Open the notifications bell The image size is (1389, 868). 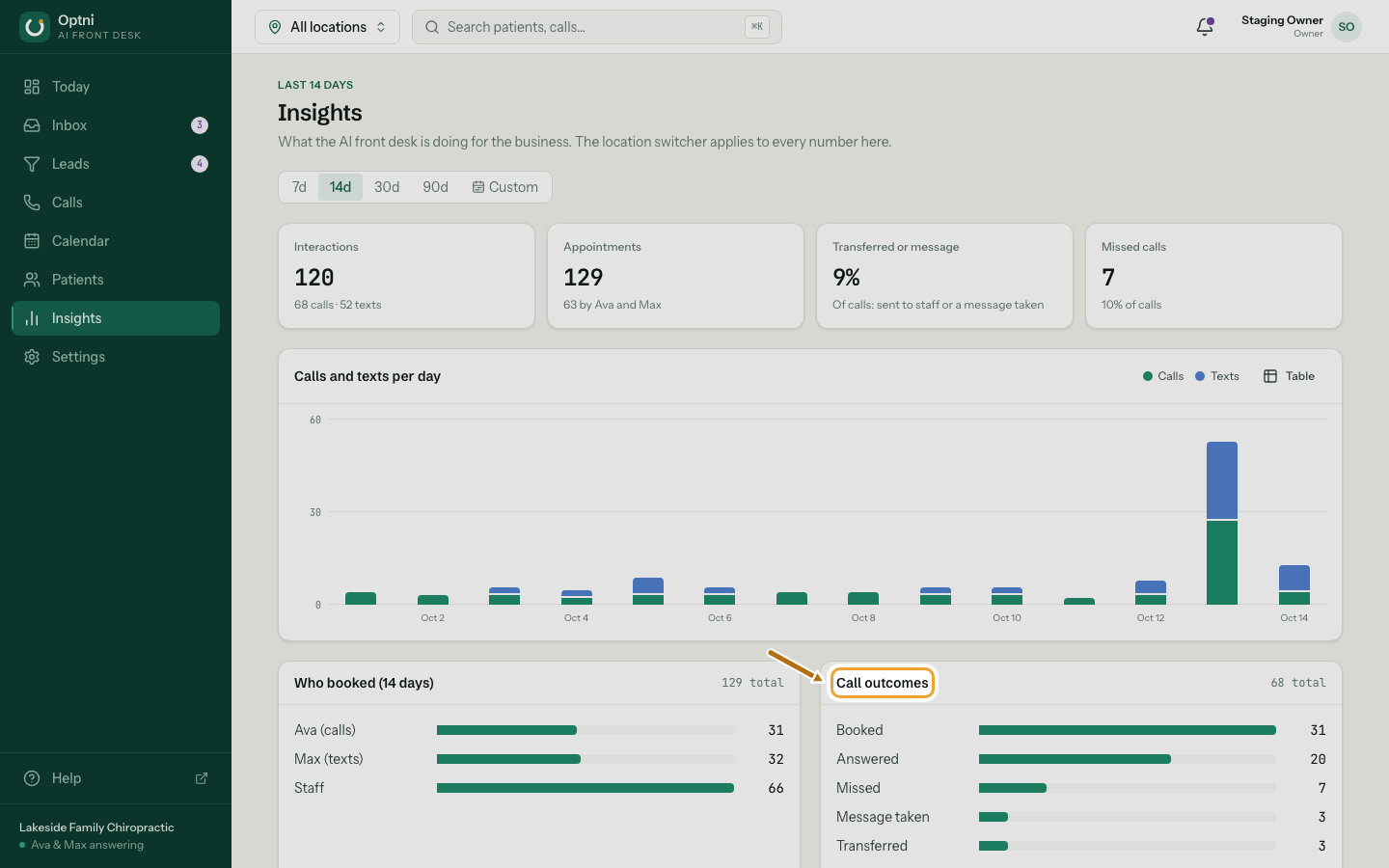point(1205,27)
